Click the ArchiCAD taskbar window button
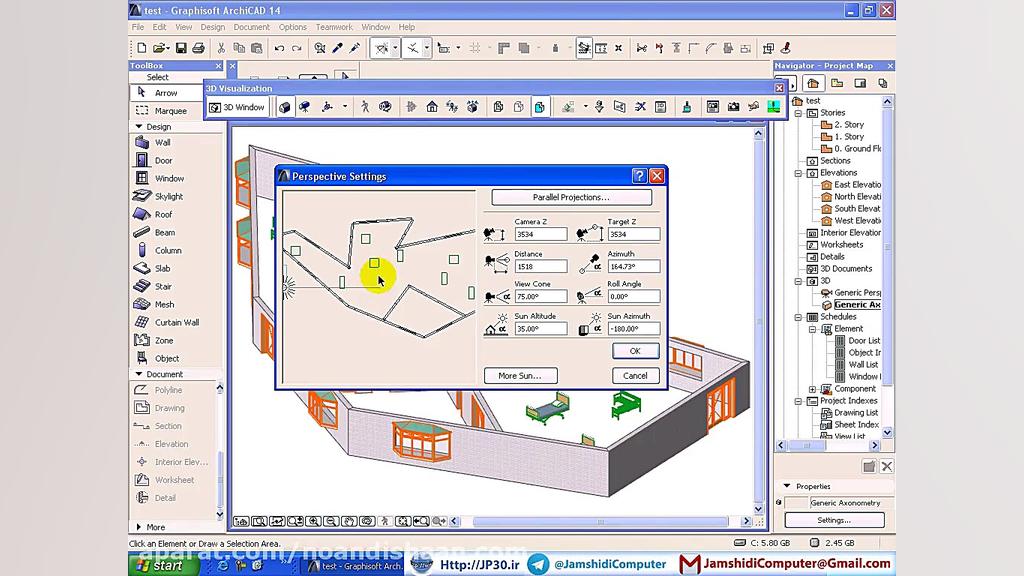1024x576 pixels. tap(355, 566)
